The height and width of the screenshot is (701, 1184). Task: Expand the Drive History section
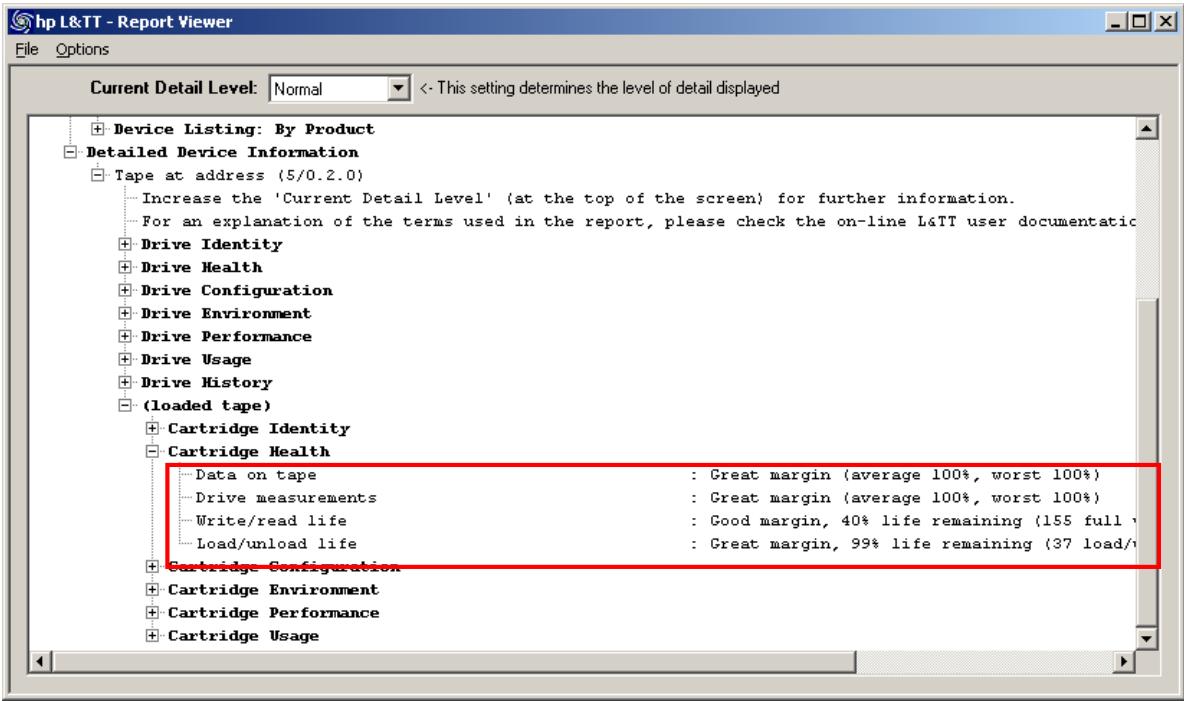coord(125,382)
